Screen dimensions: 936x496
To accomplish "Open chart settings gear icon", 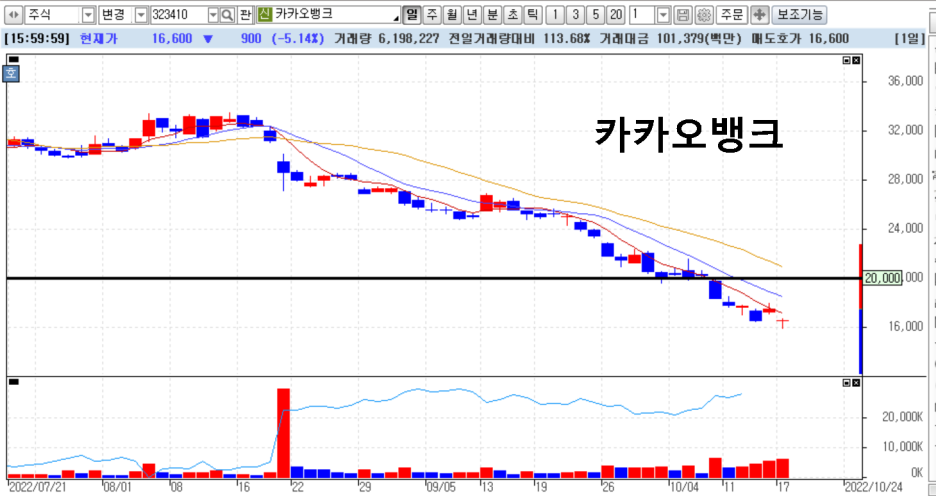I will coord(704,15).
